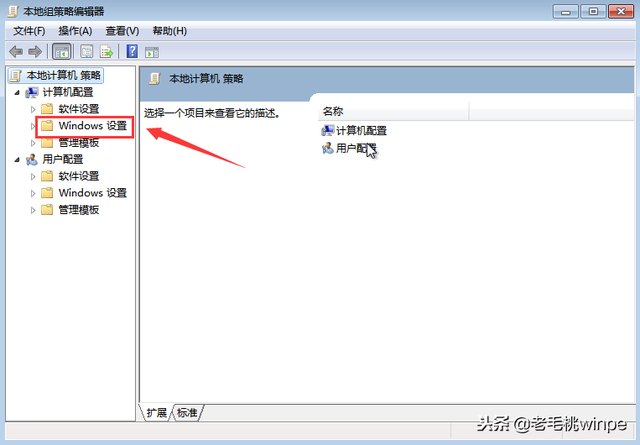Select highlighted Windows 设置 under 计算机配置
Screen dimensions: 640x445
click(85, 126)
